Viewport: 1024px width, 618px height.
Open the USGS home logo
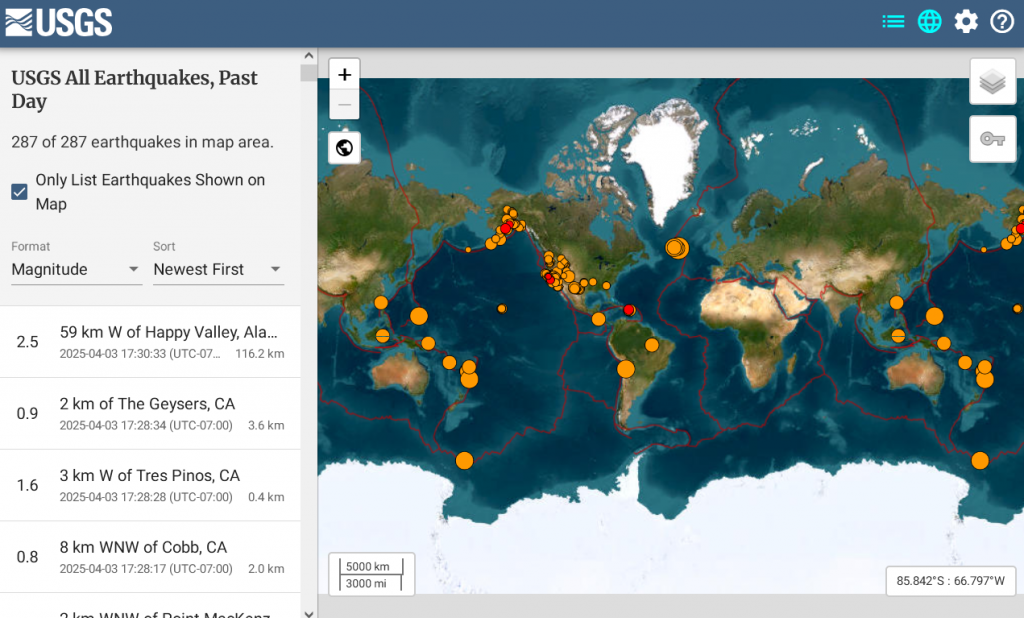coord(58,22)
